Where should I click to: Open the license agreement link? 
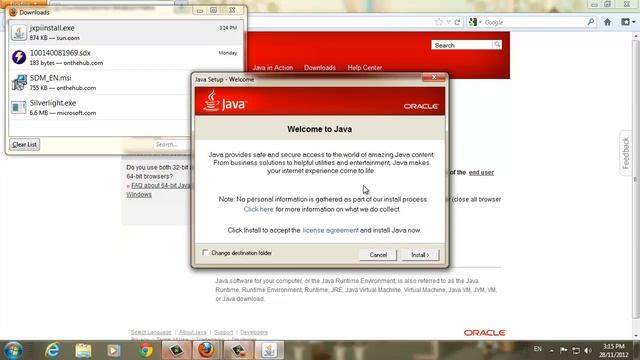coord(330,230)
